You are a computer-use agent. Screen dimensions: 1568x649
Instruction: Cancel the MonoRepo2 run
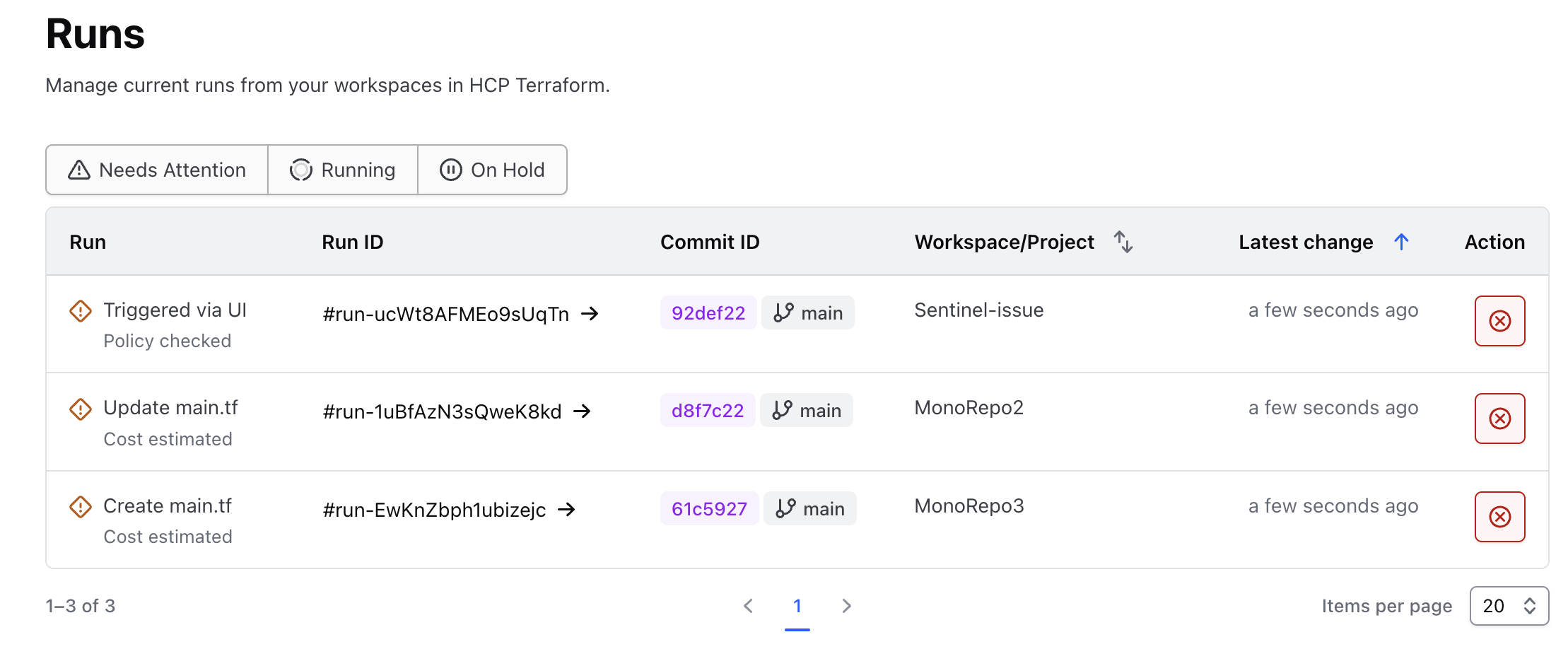point(1499,419)
